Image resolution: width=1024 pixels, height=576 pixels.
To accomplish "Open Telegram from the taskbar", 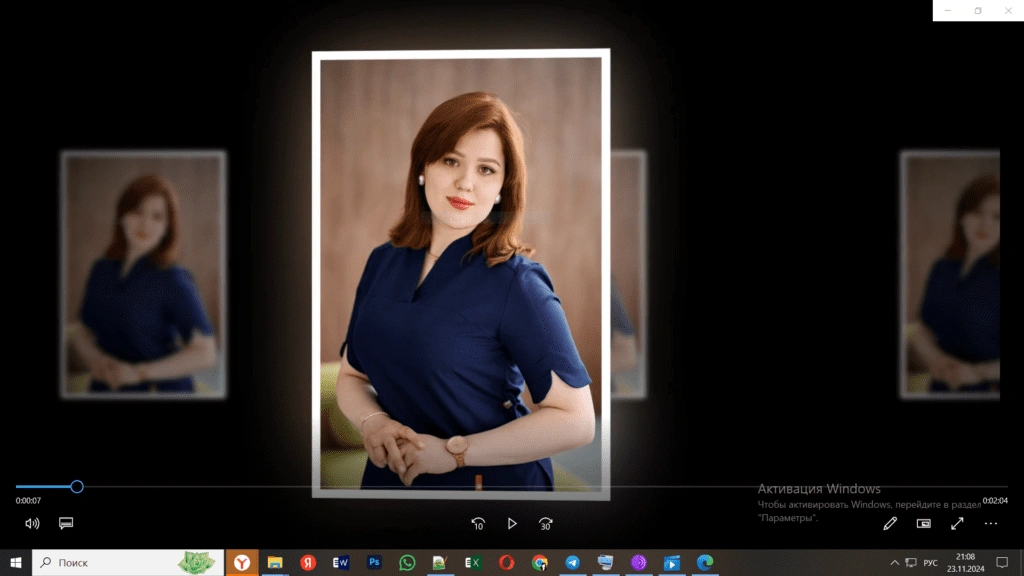I will (572, 563).
